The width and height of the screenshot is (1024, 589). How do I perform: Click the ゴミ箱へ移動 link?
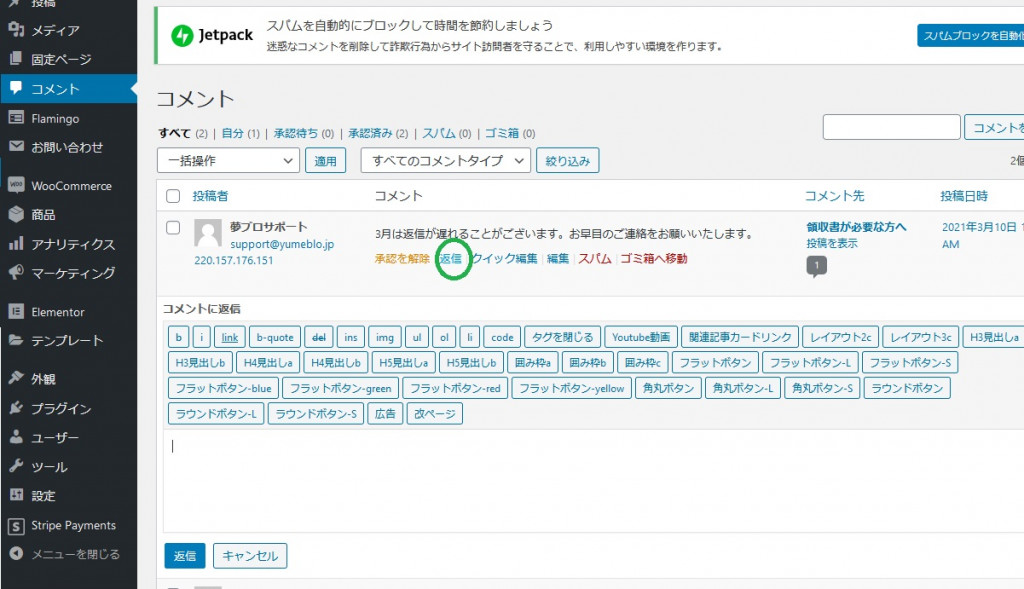pos(654,259)
